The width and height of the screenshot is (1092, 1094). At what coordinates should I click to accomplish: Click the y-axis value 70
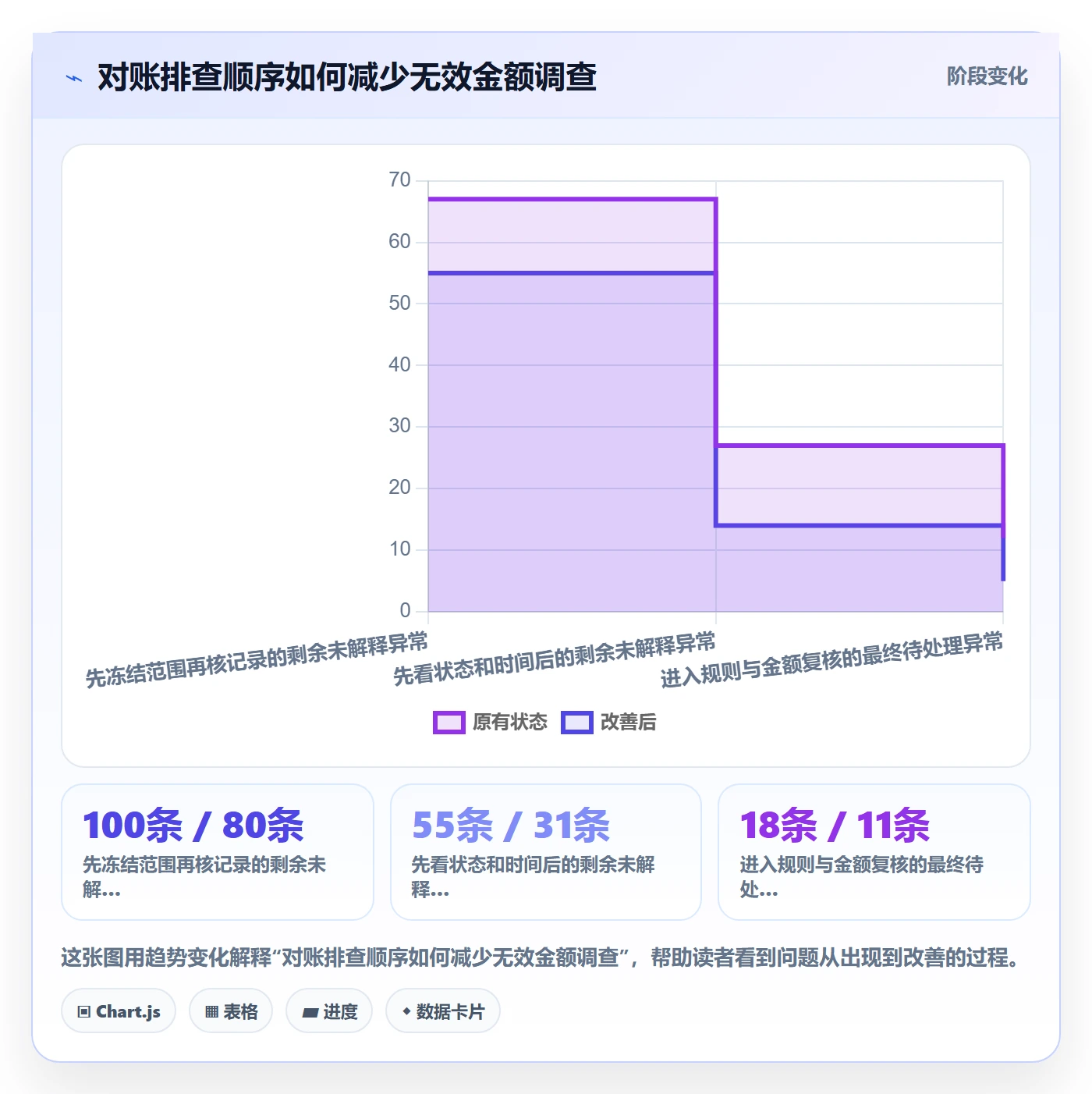coord(399,180)
